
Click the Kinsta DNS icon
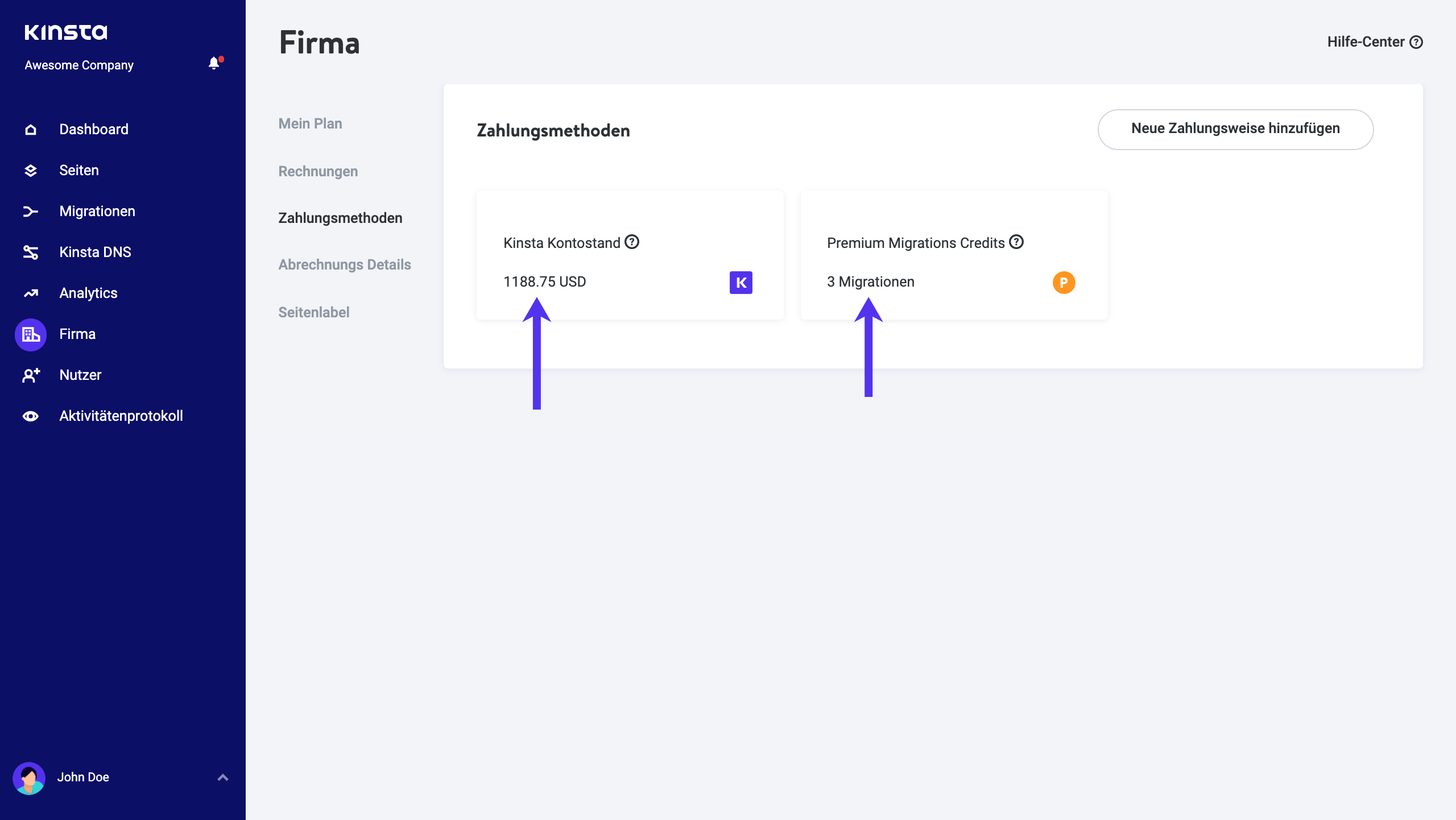coord(30,252)
